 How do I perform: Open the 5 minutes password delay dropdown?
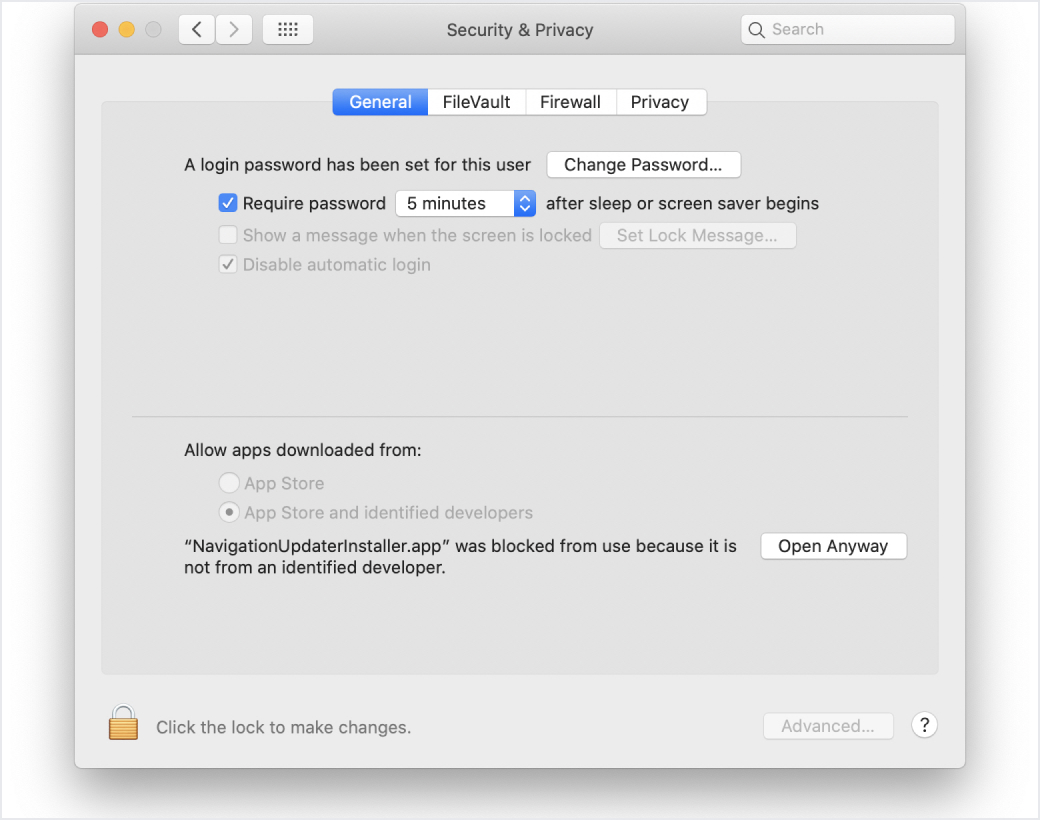[466, 203]
